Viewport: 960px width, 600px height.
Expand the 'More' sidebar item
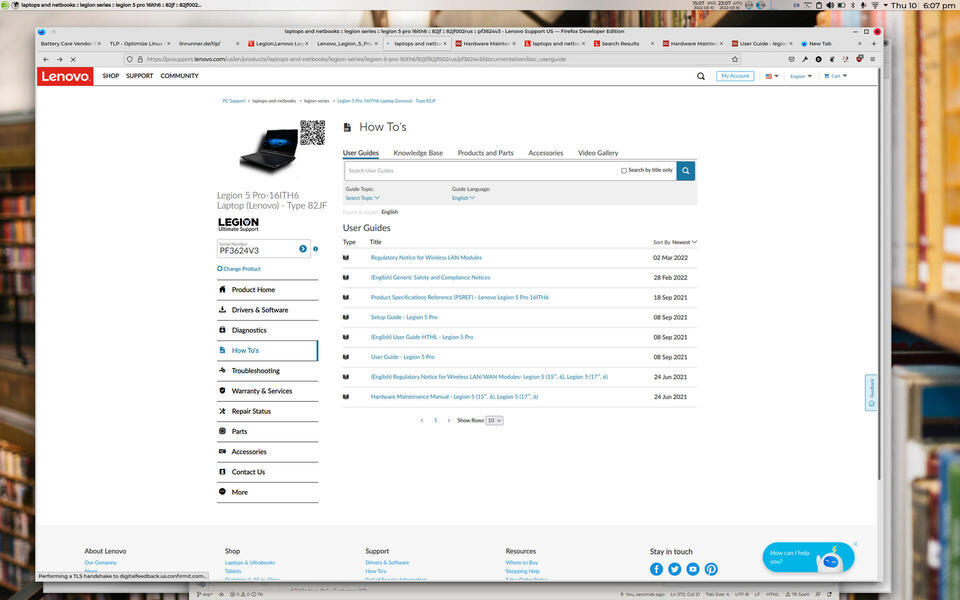tap(268, 492)
